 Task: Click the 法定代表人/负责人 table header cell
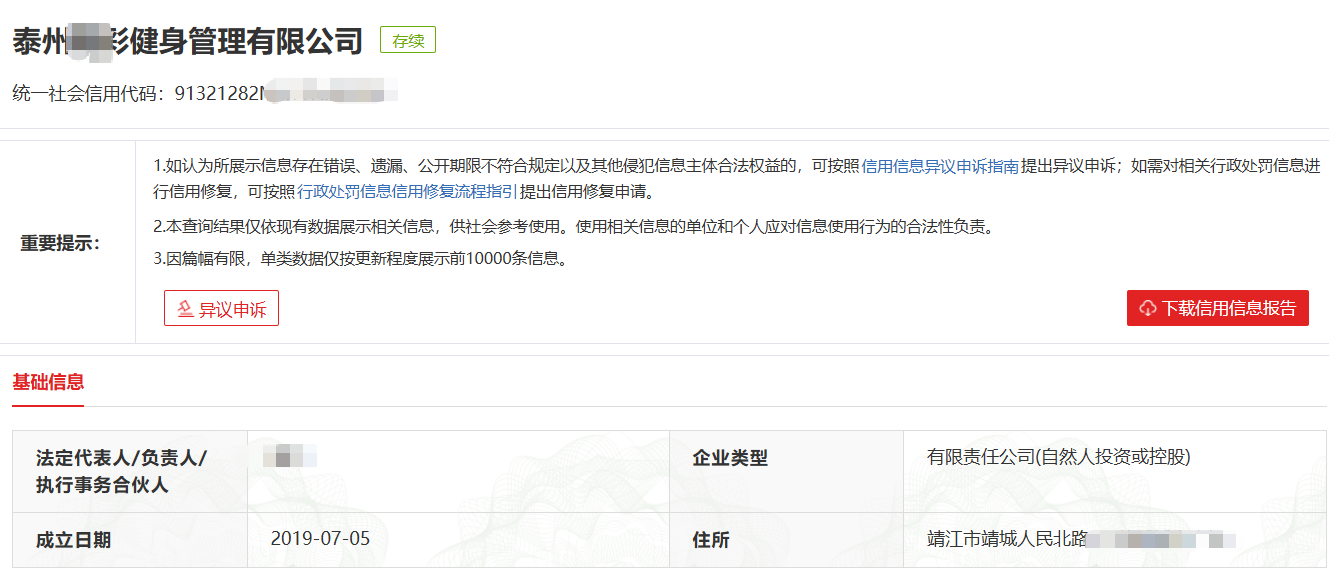(x=130, y=472)
